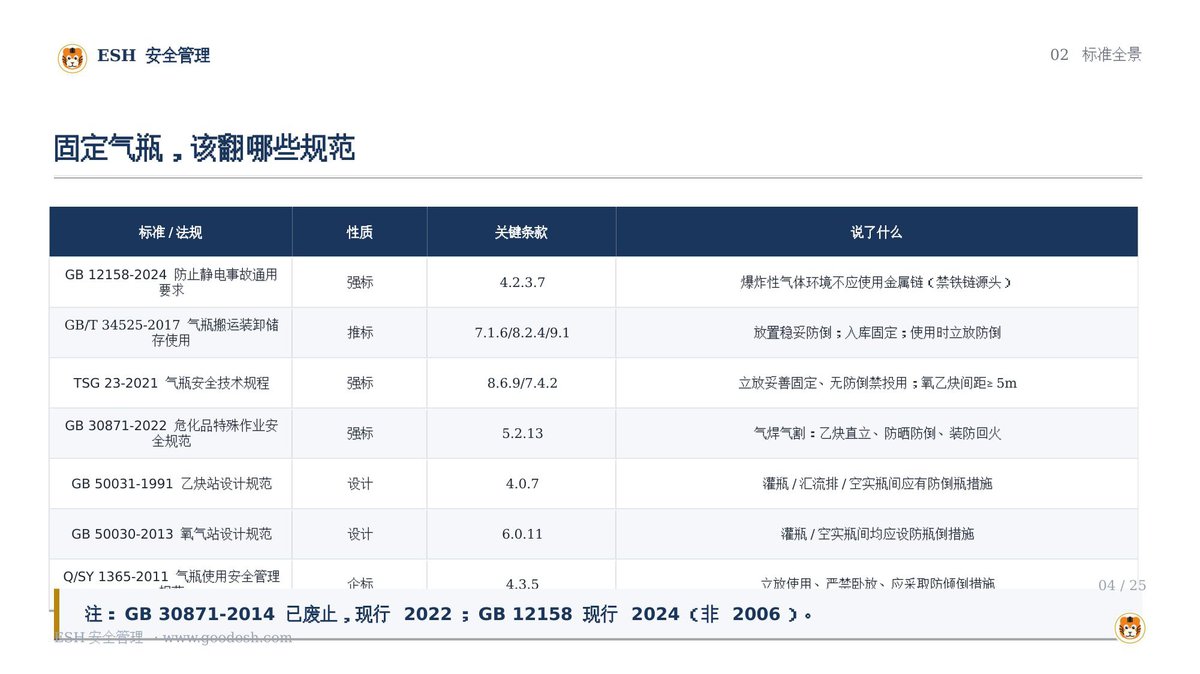Click description '放置稳妥防倒；入库固定；使用时立放防倒'
Viewport: 1200px width, 674px height.
[x=877, y=333]
